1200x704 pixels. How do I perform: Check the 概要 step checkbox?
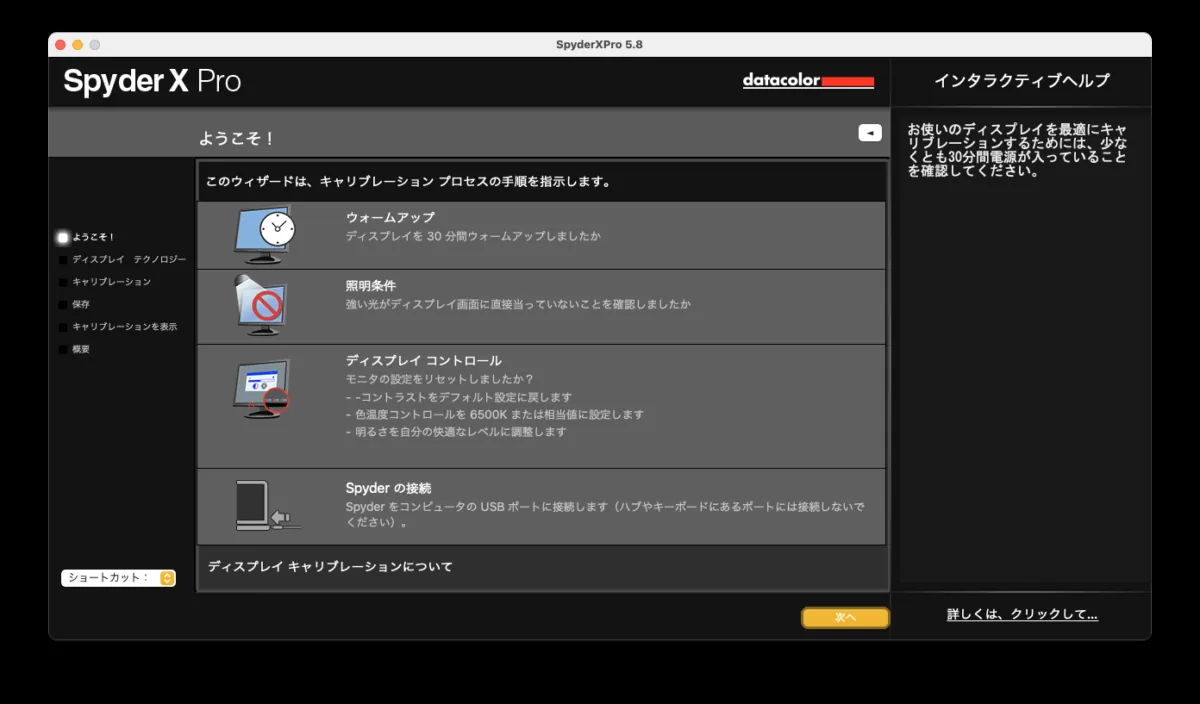click(x=61, y=349)
